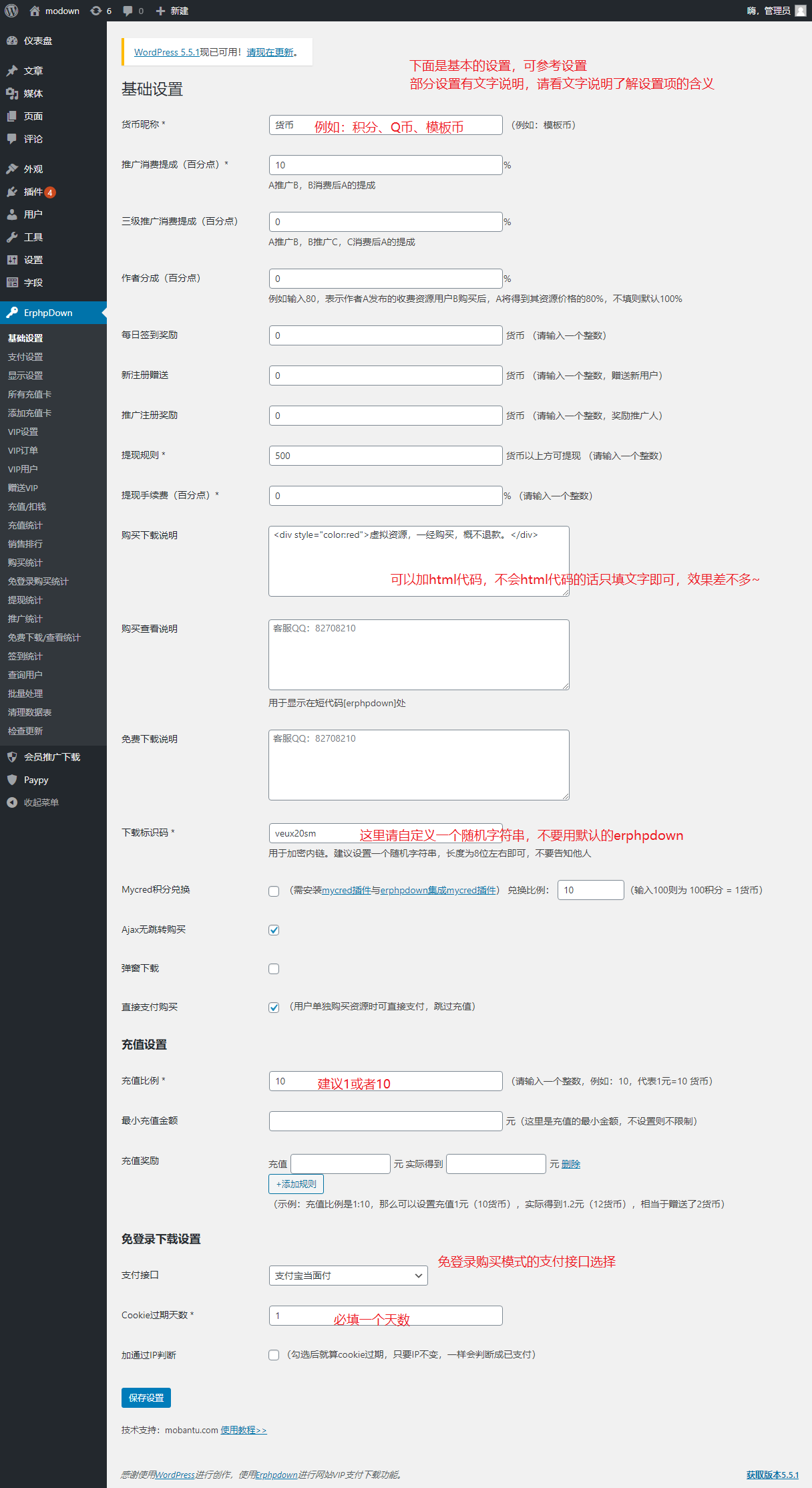The image size is (812, 1488).
Task: Click the +添加规则 button
Action: [x=296, y=1184]
